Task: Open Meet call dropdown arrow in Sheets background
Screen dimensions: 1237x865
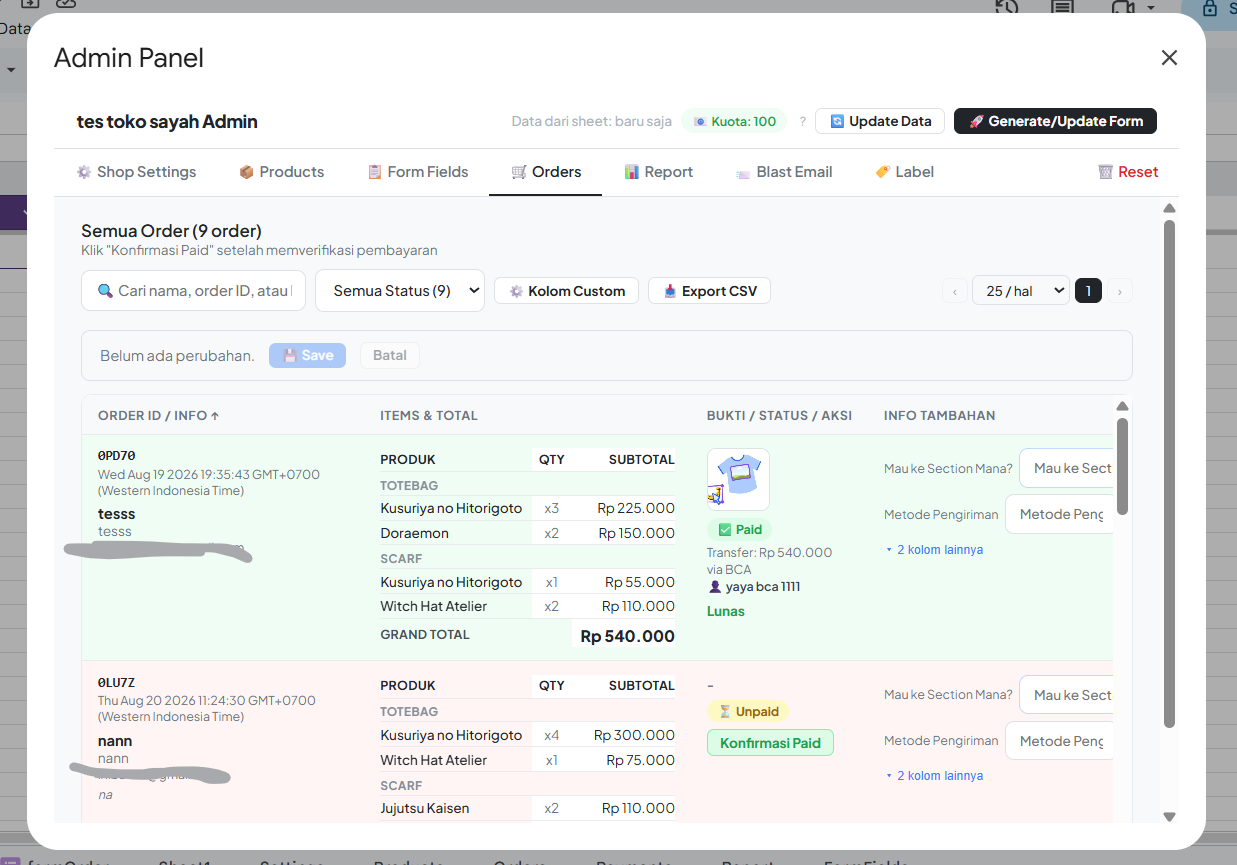Action: pos(1150,8)
